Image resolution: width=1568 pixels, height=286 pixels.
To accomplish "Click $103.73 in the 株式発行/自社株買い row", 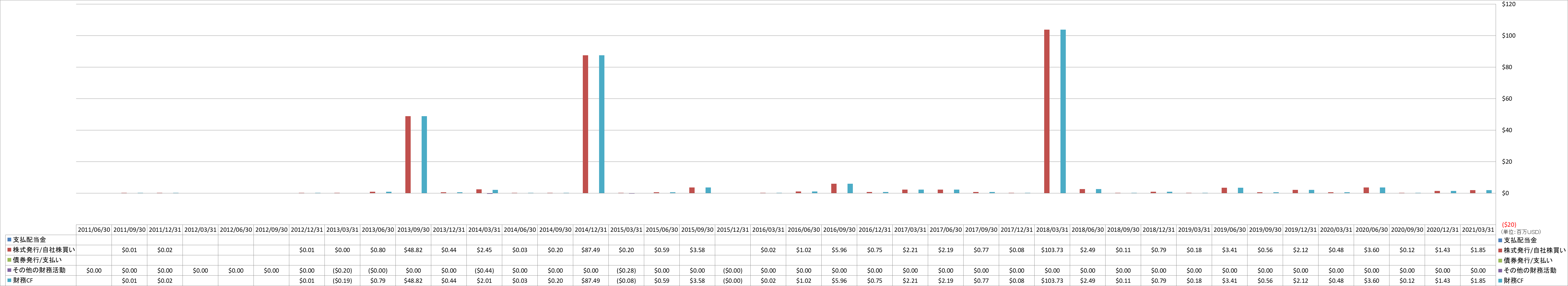I will pyautogui.click(x=1052, y=250).
